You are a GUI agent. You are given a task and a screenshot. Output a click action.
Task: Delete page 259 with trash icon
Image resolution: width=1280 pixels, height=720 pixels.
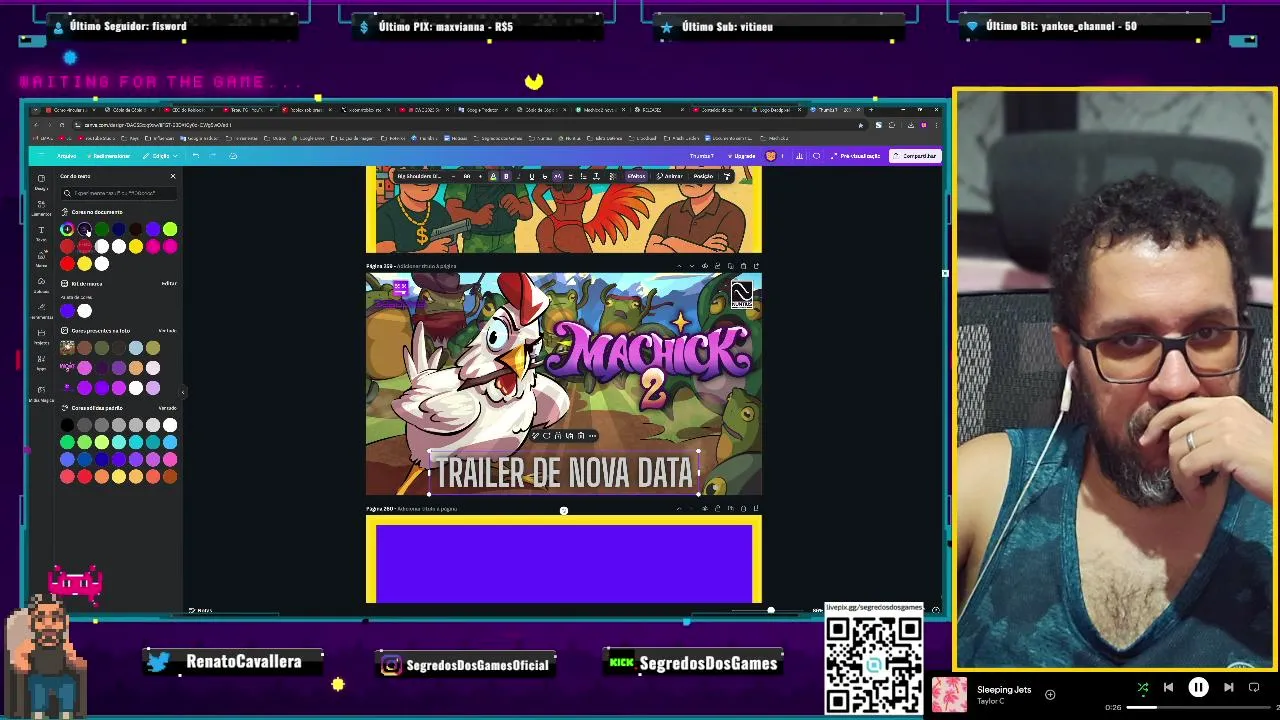743,266
